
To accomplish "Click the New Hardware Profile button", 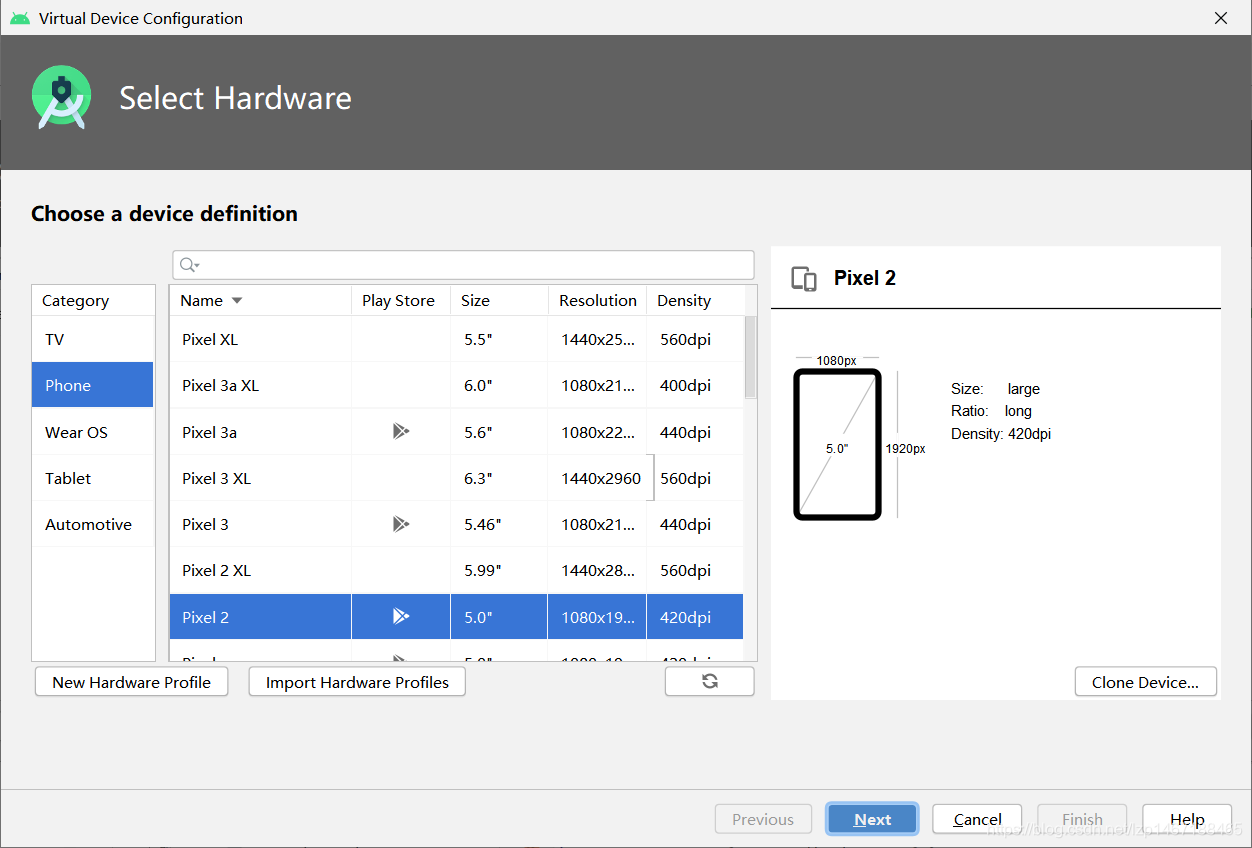I will tap(131, 682).
